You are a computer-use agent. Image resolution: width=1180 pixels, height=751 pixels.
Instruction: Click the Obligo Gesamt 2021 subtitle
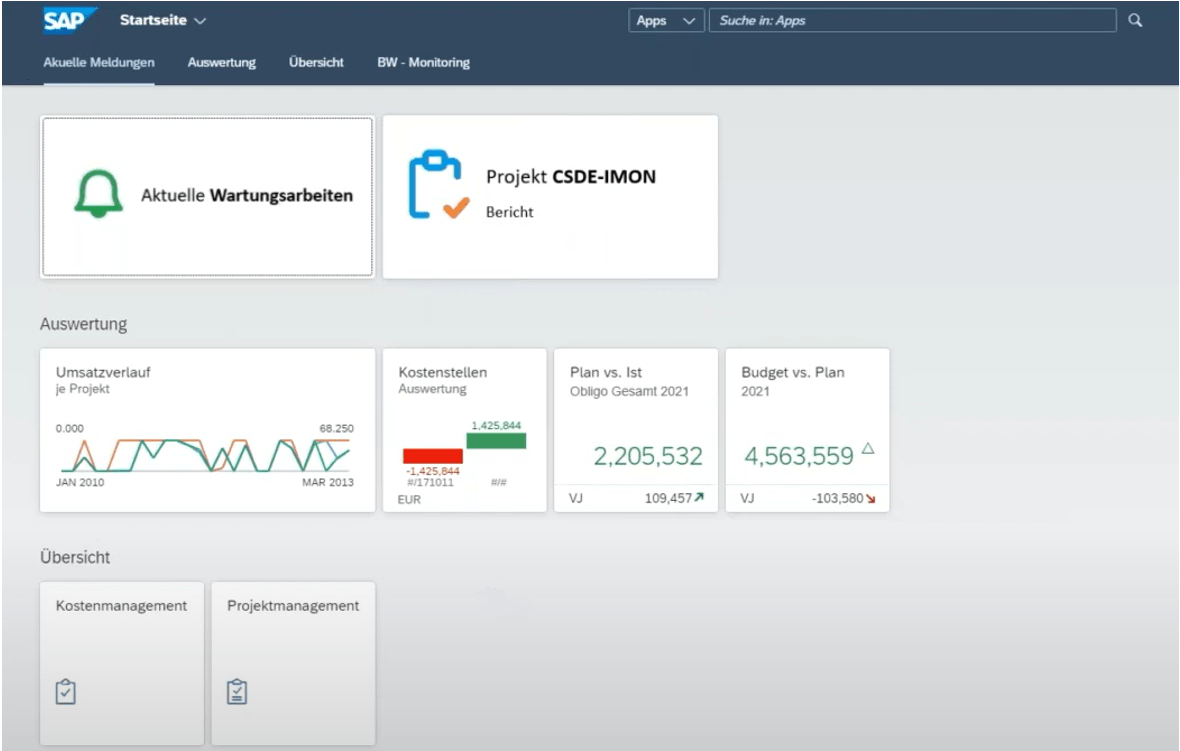point(629,391)
